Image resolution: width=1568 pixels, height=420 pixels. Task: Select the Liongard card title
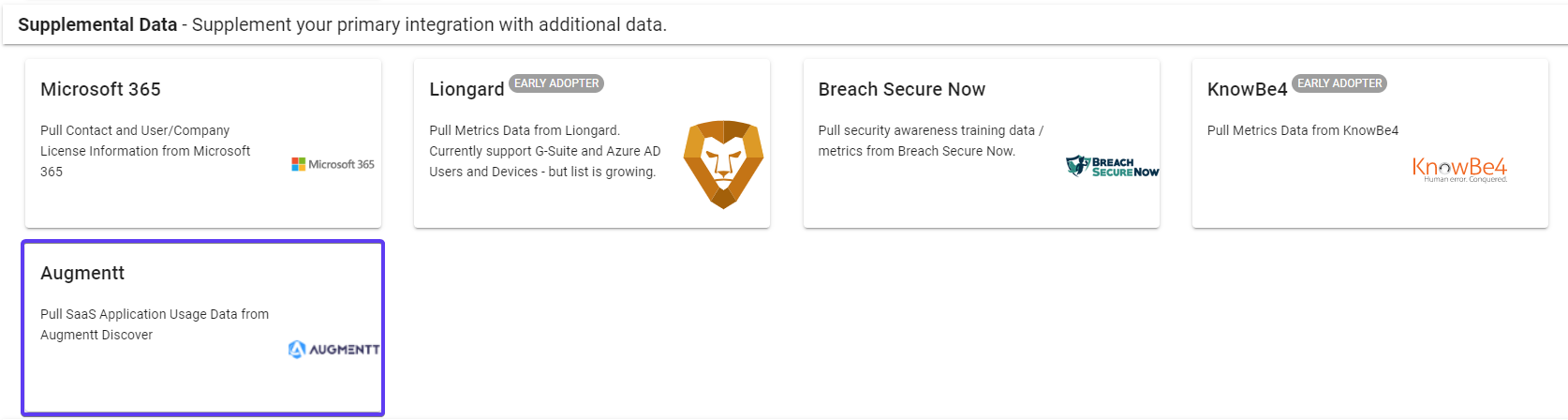(x=466, y=89)
